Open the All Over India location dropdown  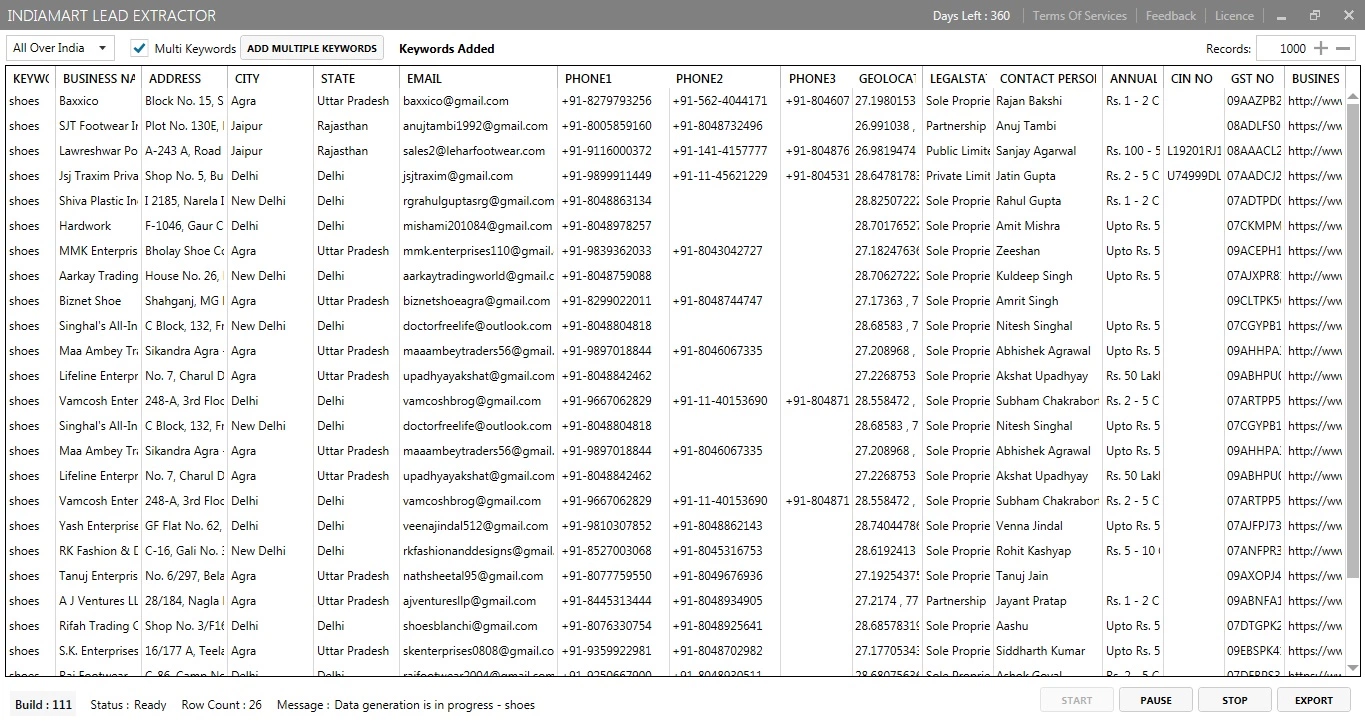pyautogui.click(x=60, y=48)
